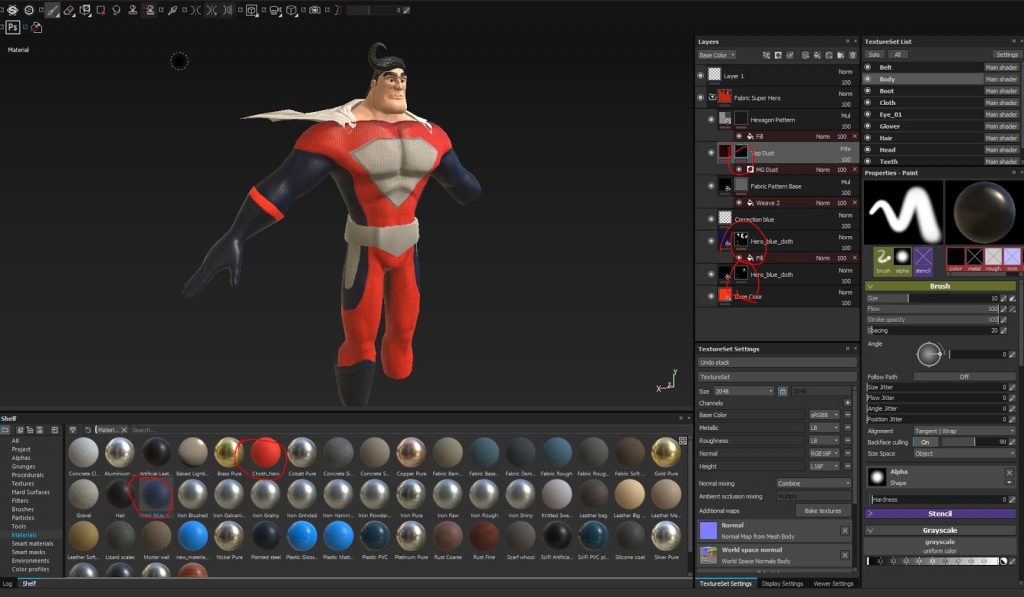Screen dimensions: 1024x597
Task: Open the Settings in TextureSet List
Action: (1009, 54)
